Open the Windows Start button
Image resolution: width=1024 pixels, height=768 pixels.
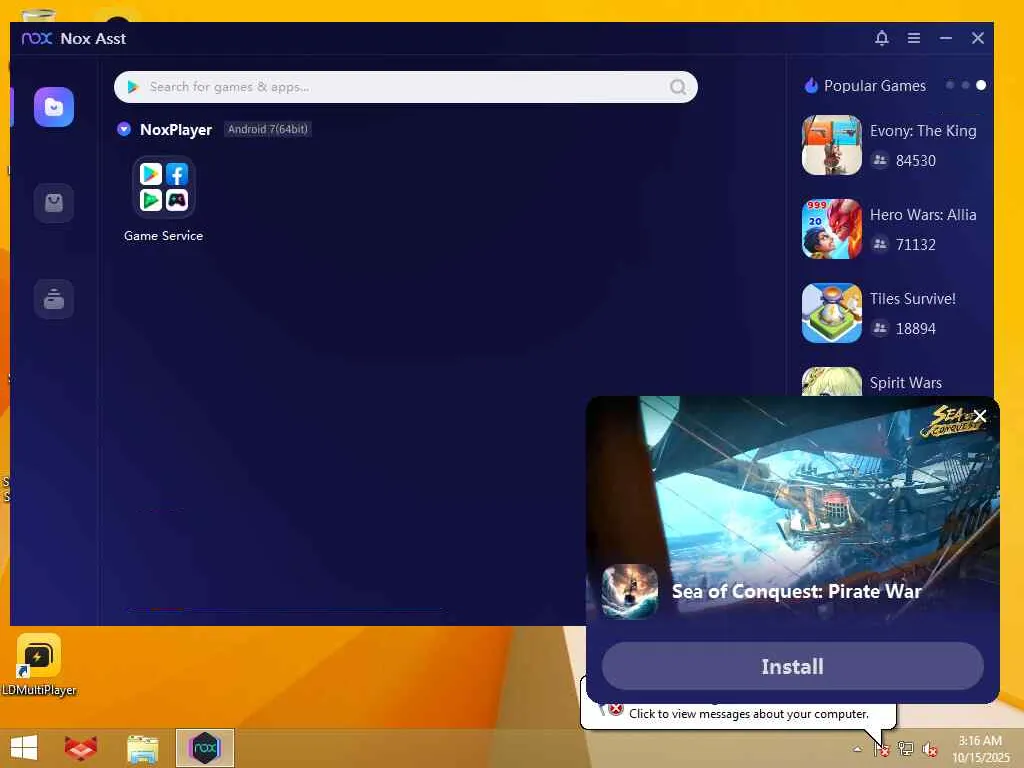(x=24, y=748)
